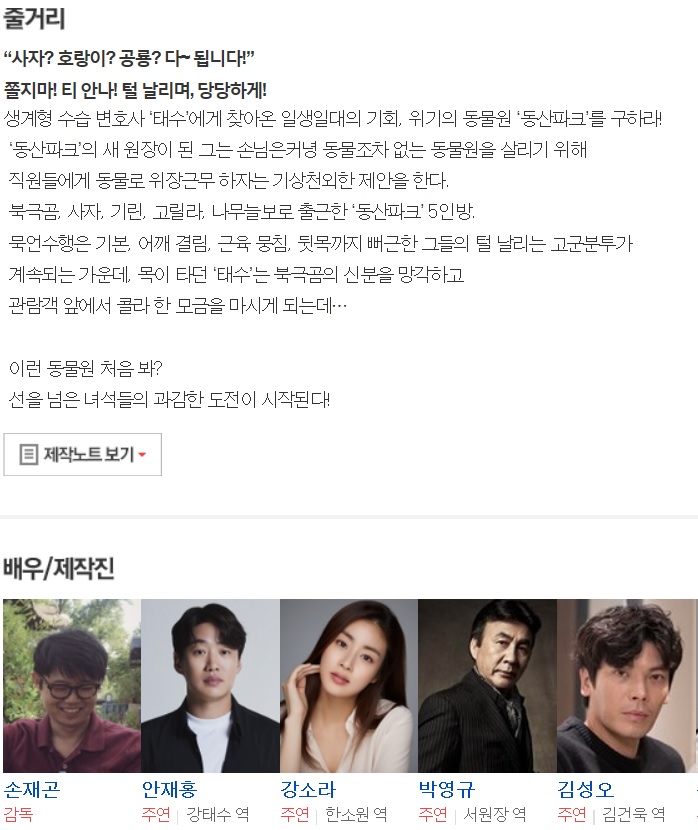
Task: Open actress 강소라's photo thumbnail
Action: point(349,685)
